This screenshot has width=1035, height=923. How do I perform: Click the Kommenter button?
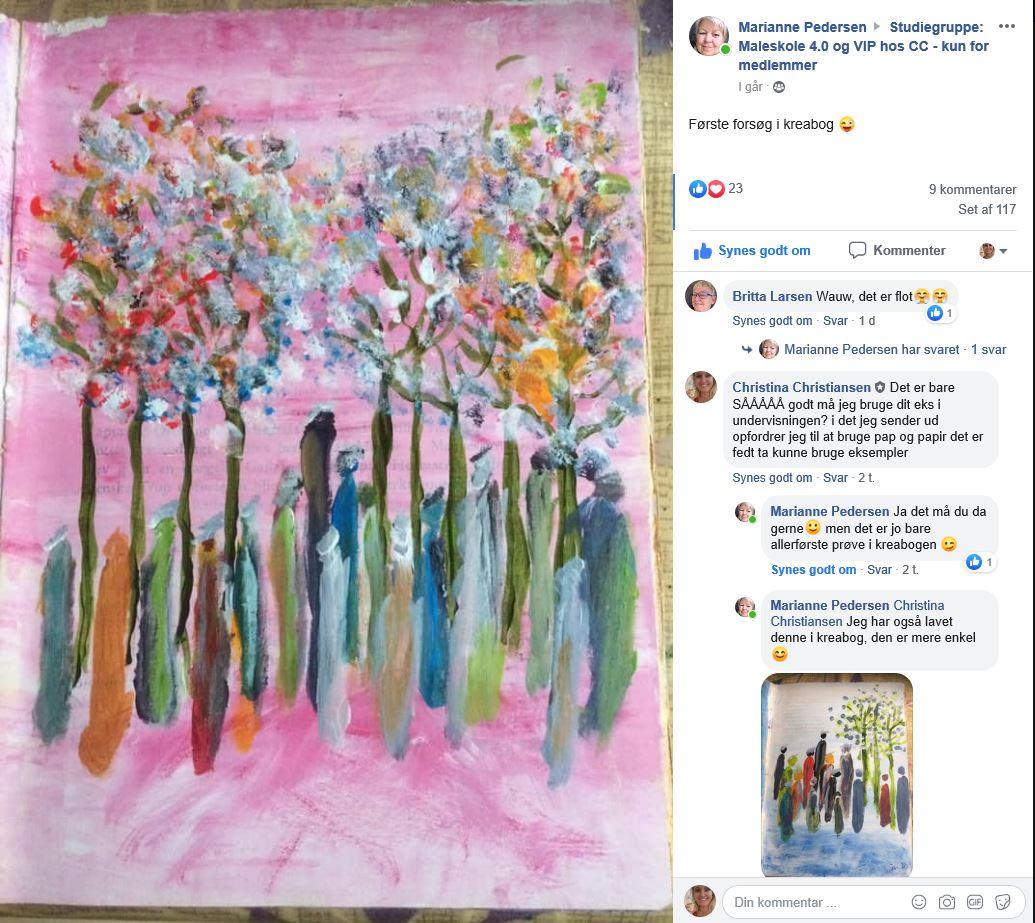click(896, 251)
